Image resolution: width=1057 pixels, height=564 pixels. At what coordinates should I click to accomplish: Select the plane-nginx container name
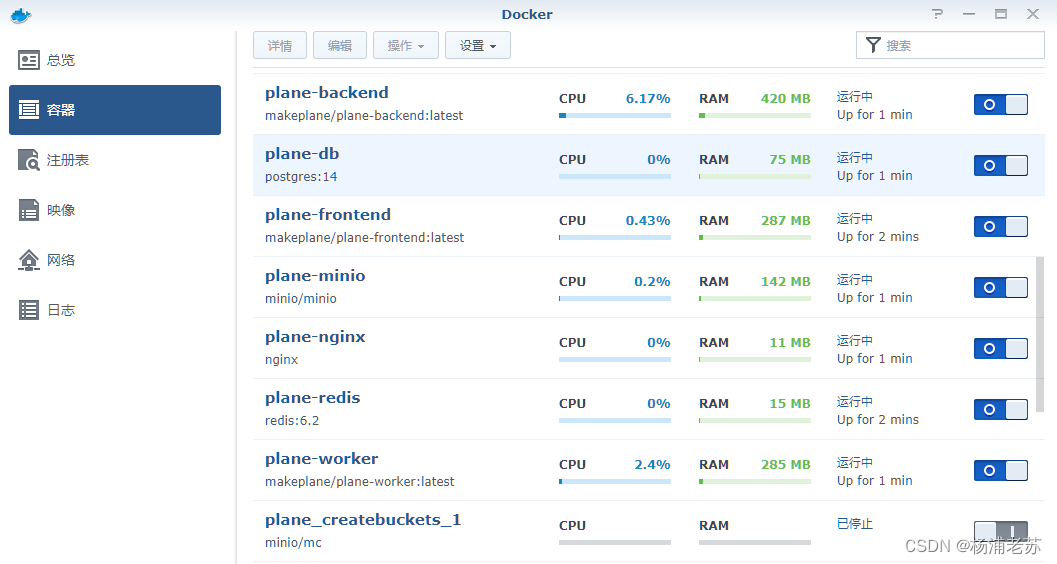click(315, 336)
